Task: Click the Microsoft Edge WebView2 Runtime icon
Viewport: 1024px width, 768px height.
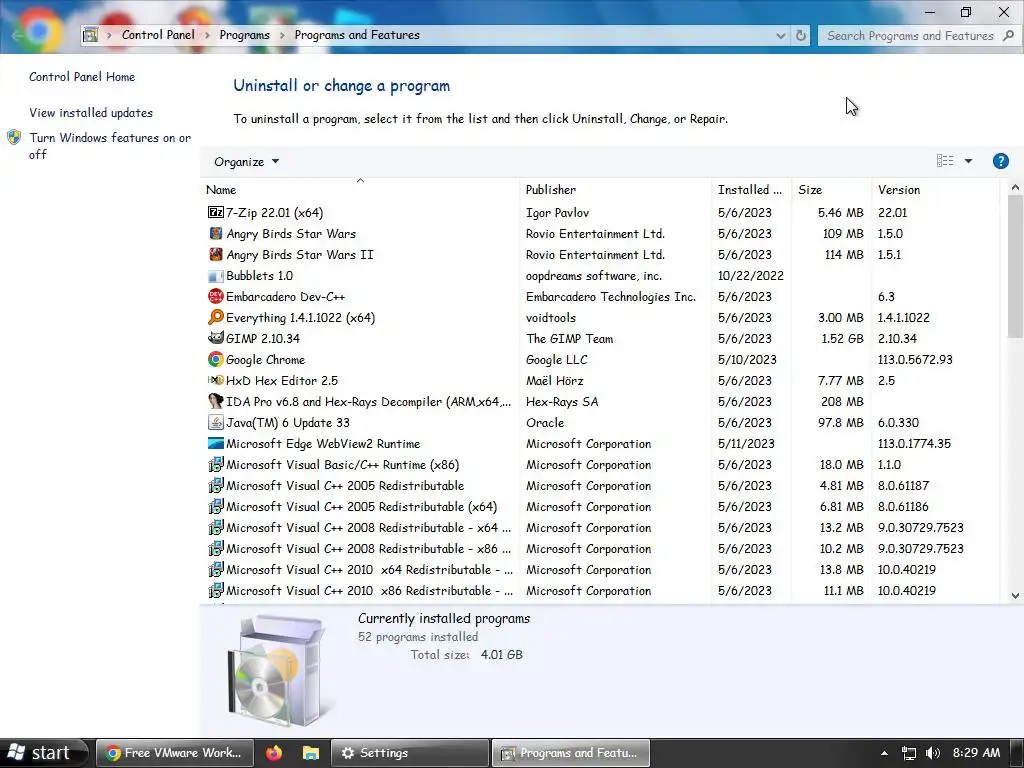Action: click(216, 443)
